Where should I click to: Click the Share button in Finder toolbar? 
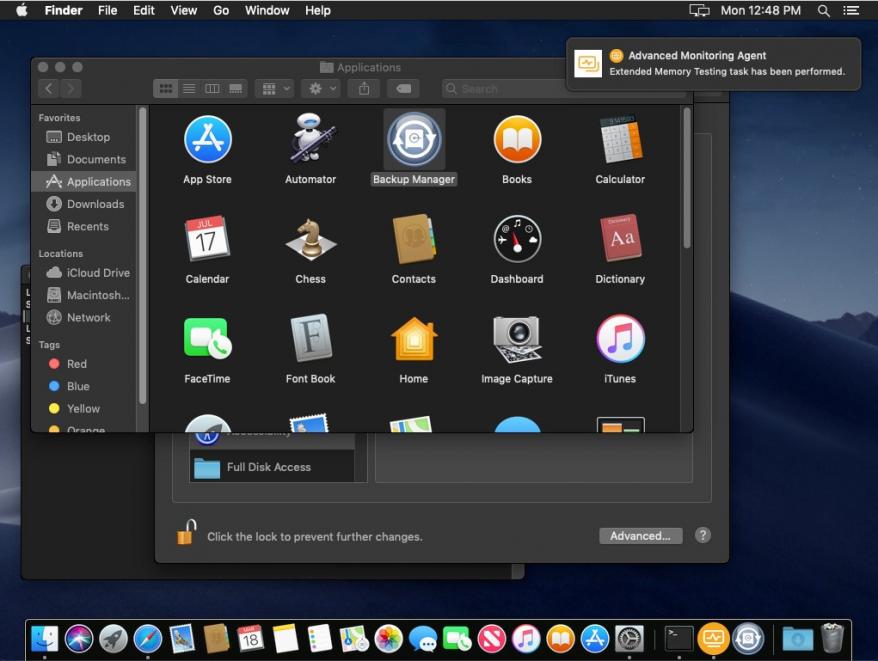click(x=364, y=89)
